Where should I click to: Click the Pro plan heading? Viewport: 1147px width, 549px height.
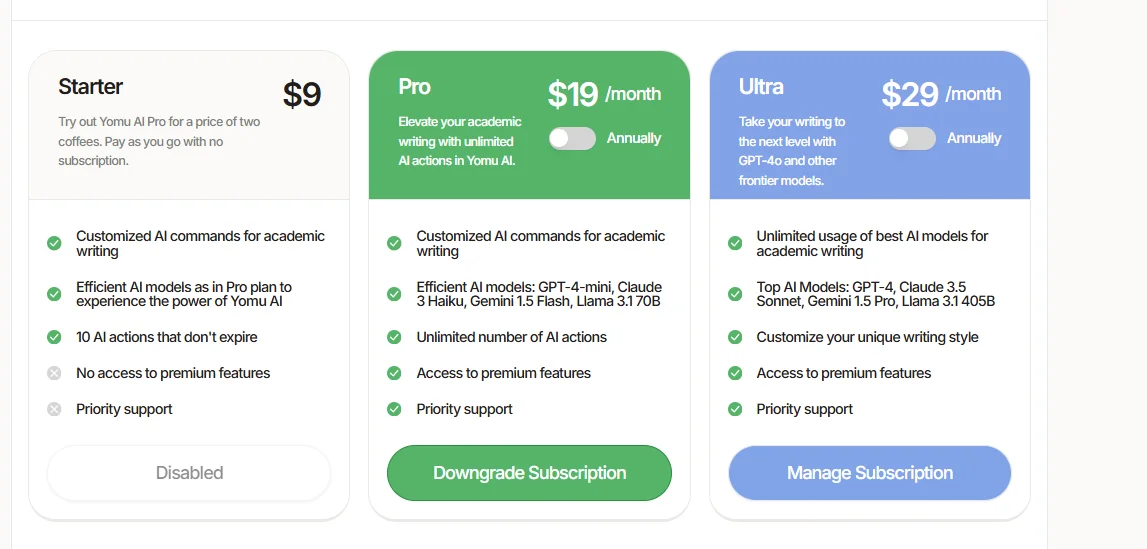pyautogui.click(x=414, y=86)
